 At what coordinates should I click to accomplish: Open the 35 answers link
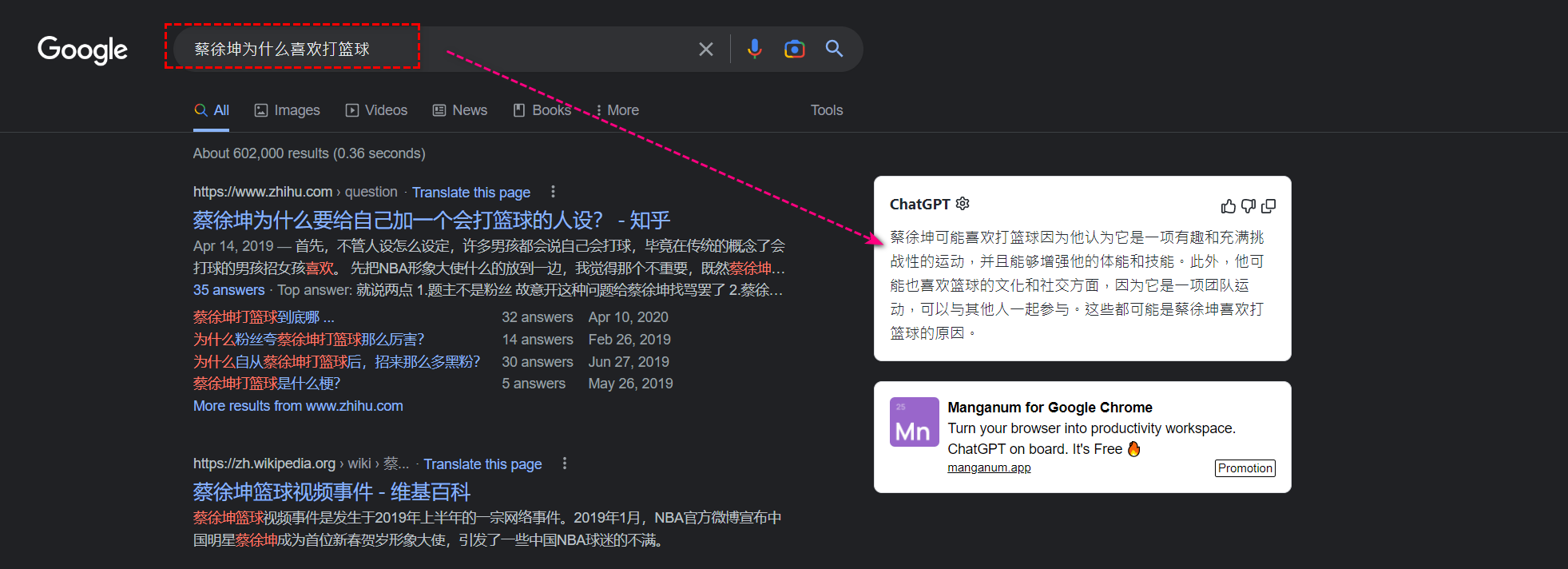coord(228,290)
